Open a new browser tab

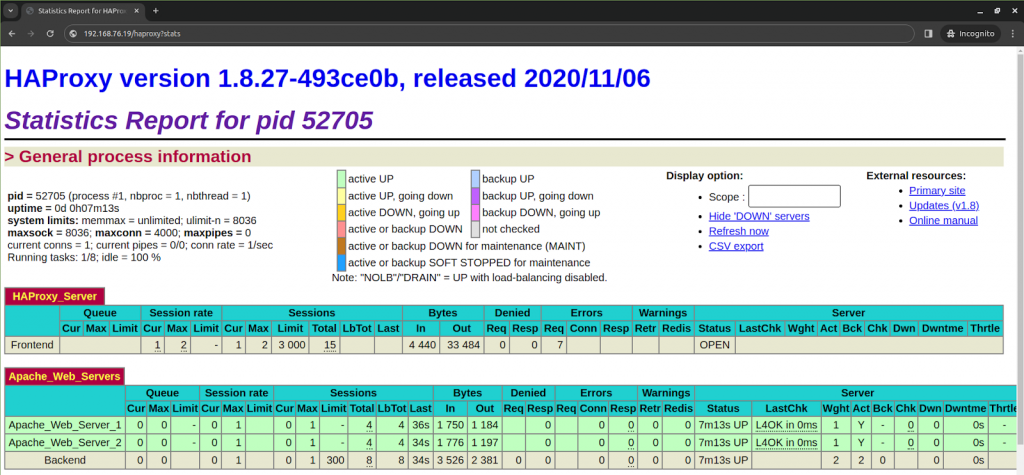pos(155,11)
